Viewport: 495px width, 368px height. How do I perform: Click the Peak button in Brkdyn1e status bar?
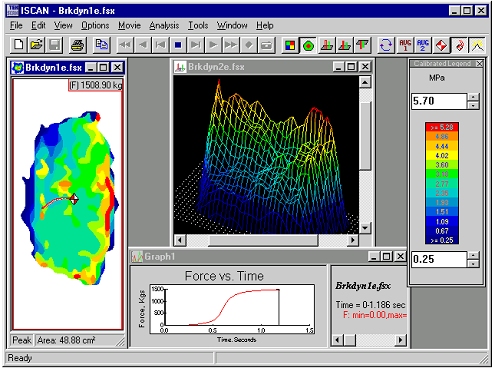22,340
